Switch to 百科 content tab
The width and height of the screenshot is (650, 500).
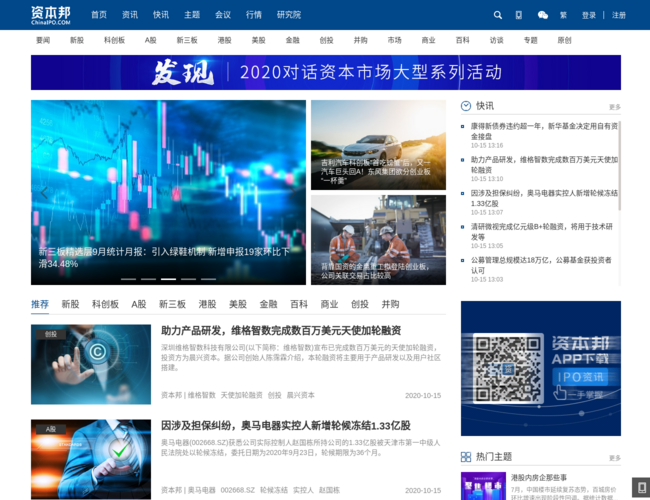pyautogui.click(x=299, y=304)
